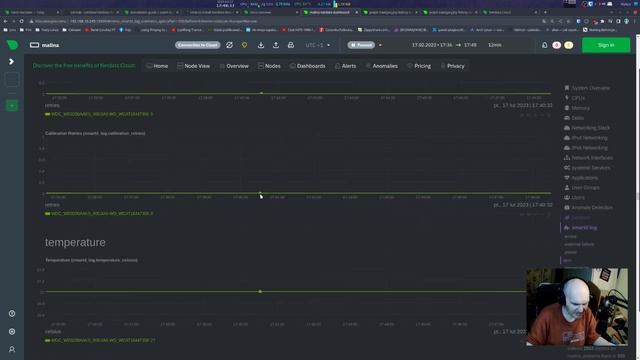Click the refresh sync icon in the top bar
Viewport: 640px width, 360px height.
[x=229, y=45]
